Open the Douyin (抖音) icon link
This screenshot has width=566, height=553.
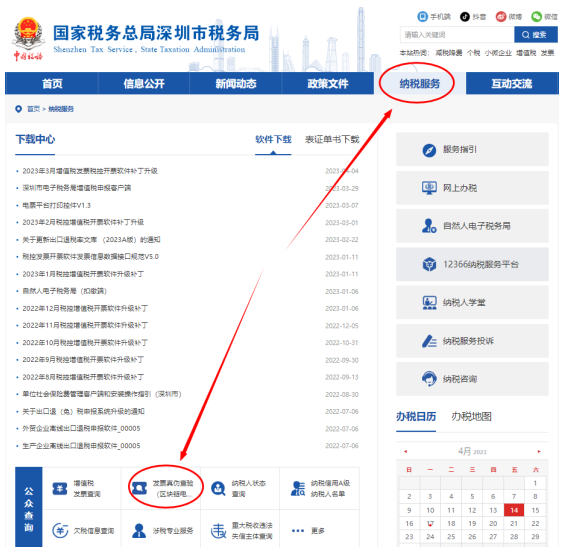(x=465, y=17)
